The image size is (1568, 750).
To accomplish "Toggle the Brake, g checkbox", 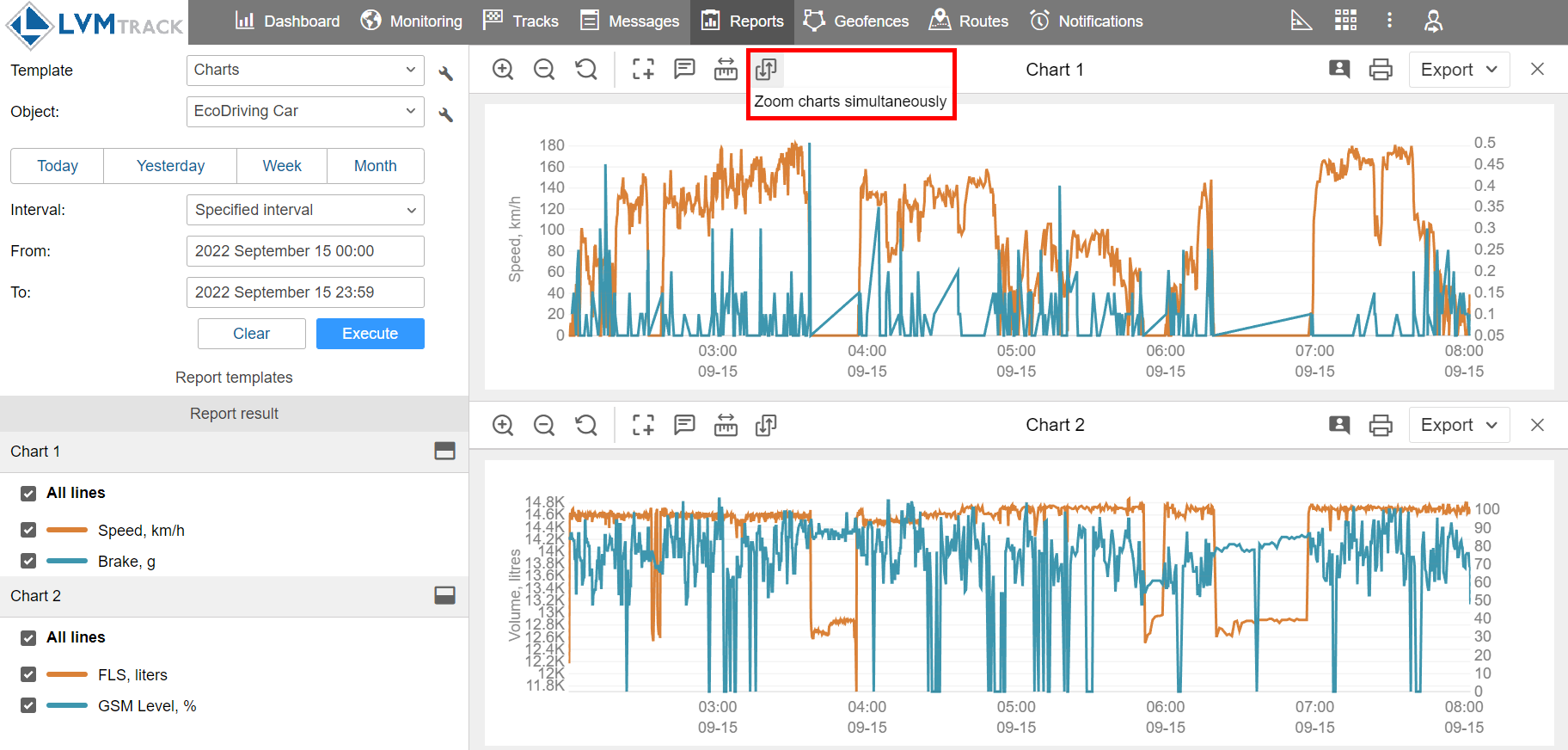I will coord(28,562).
